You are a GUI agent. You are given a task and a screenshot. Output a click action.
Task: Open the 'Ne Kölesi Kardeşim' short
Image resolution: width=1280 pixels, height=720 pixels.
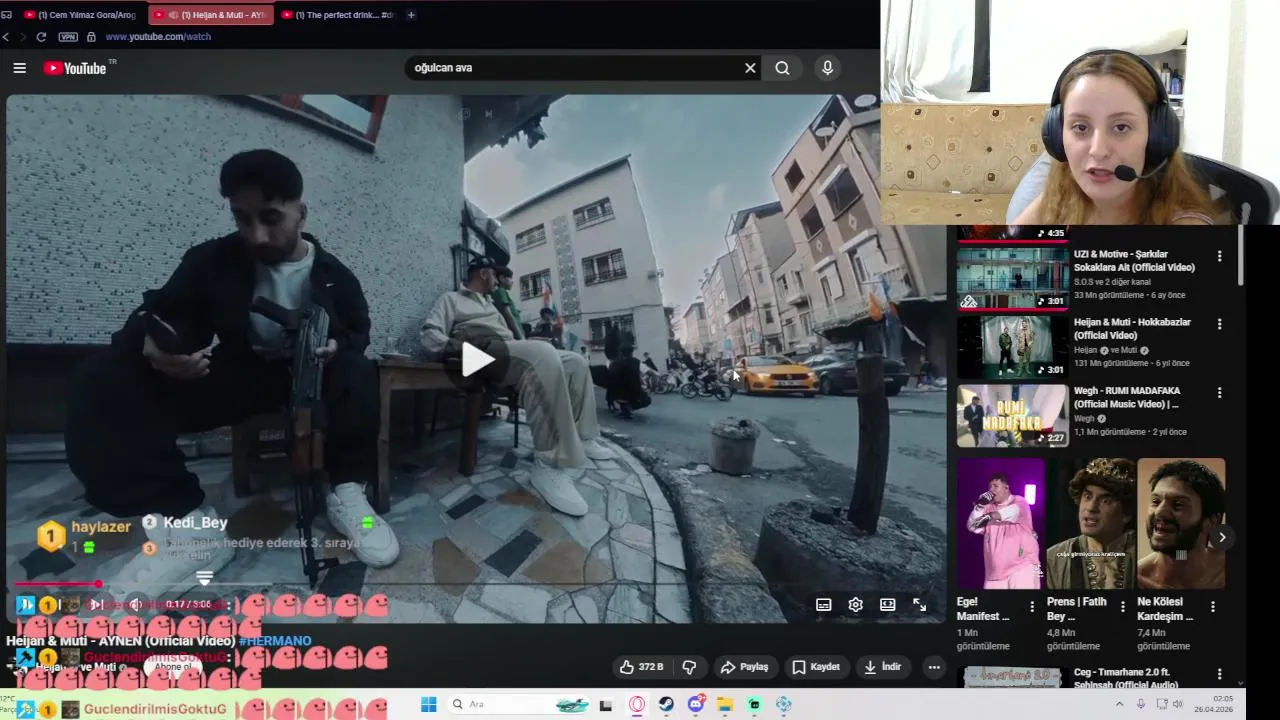click(1181, 523)
